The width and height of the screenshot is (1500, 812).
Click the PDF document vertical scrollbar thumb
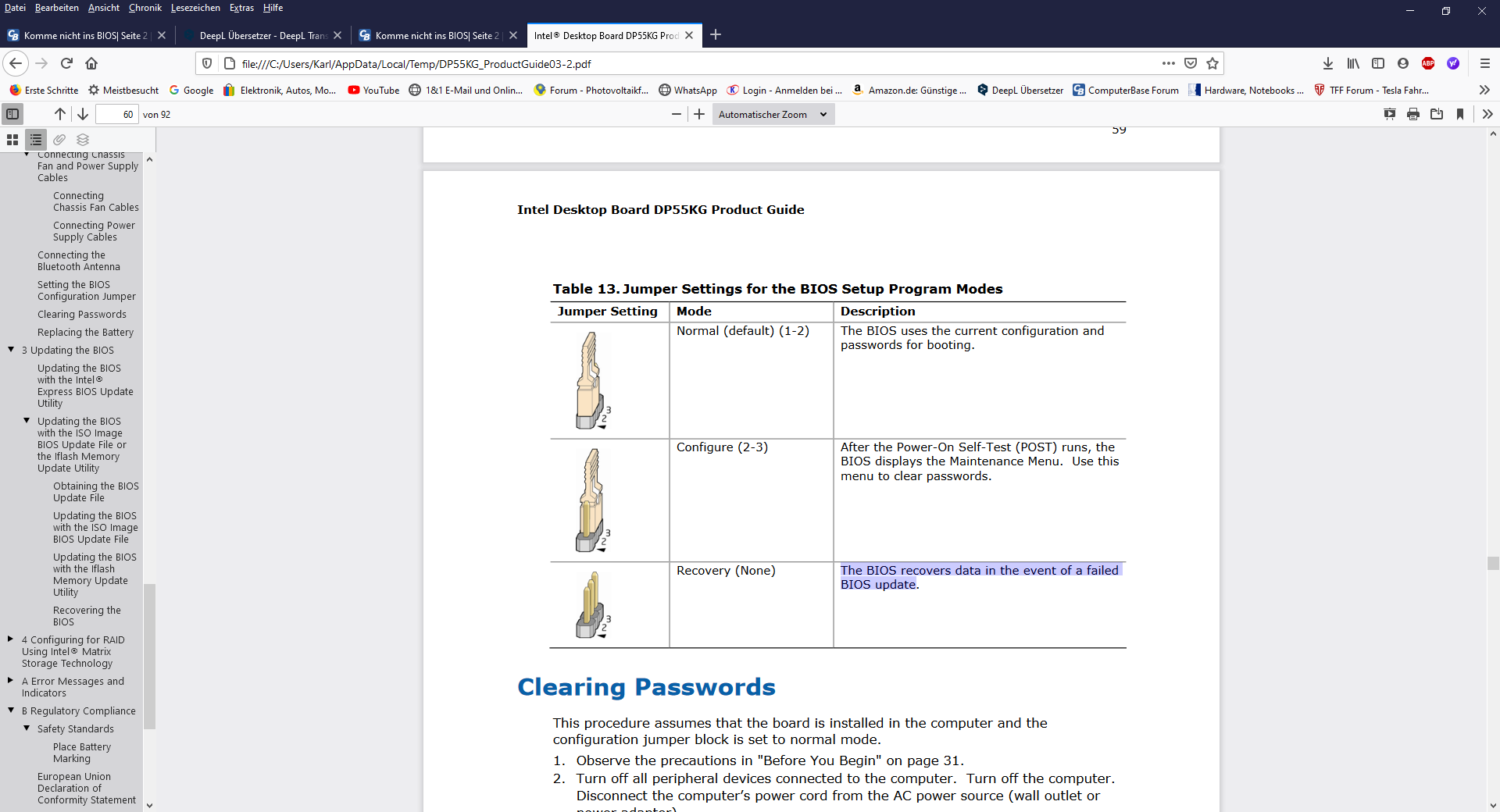(x=1493, y=563)
